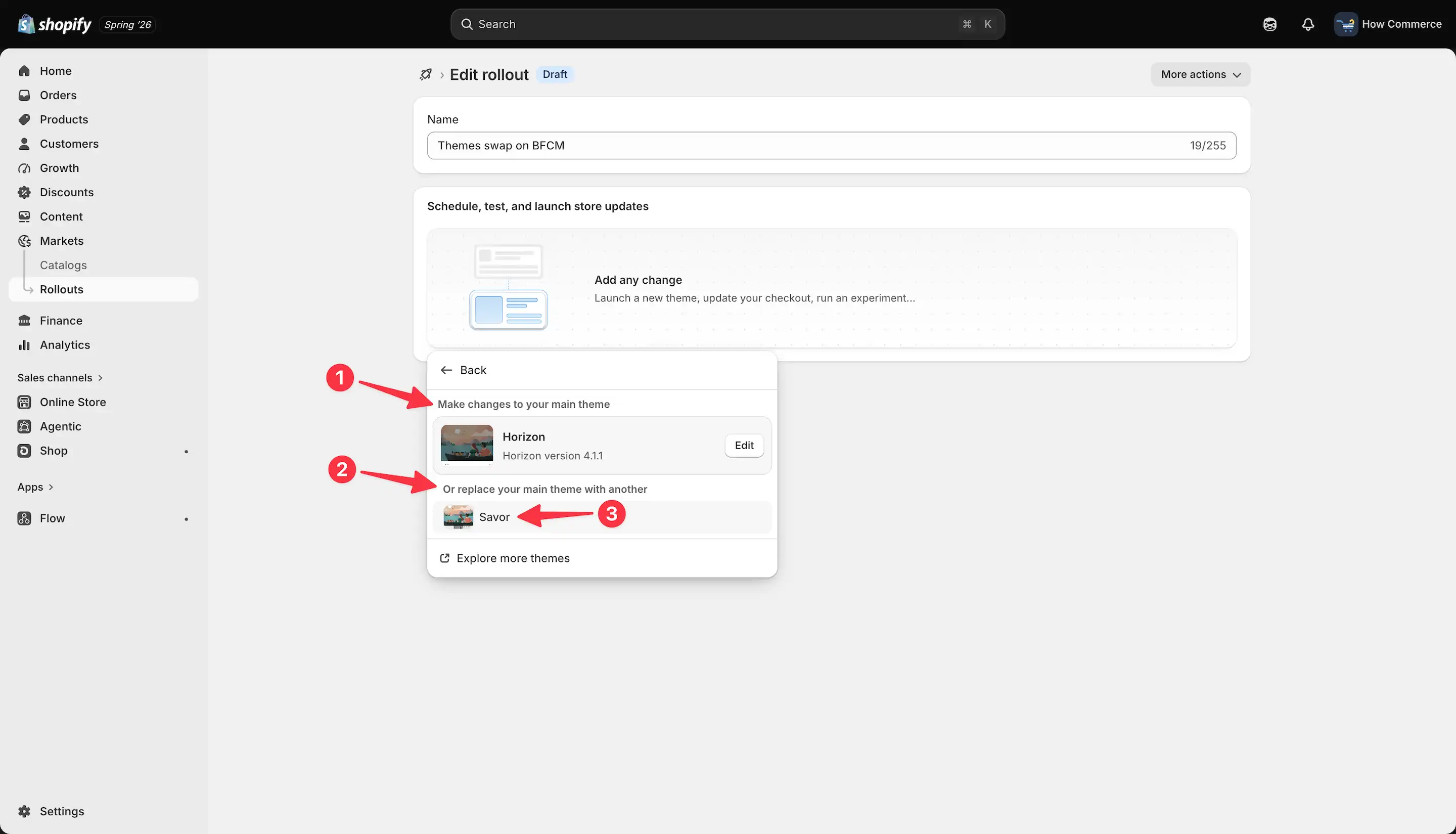This screenshot has height=834, width=1456.
Task: Click the Analytics bar chart icon
Action: (24, 345)
